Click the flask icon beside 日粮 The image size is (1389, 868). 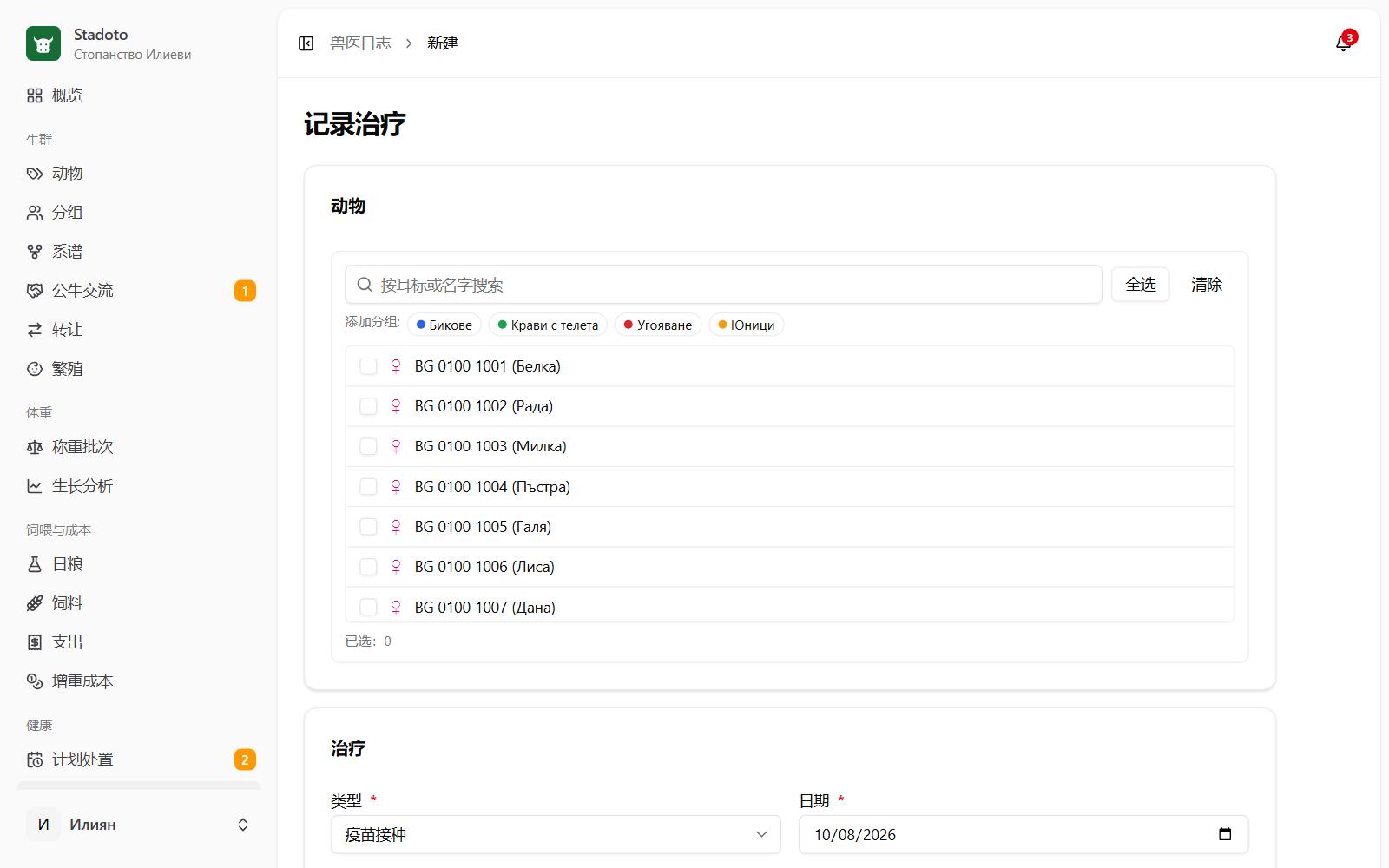35,564
